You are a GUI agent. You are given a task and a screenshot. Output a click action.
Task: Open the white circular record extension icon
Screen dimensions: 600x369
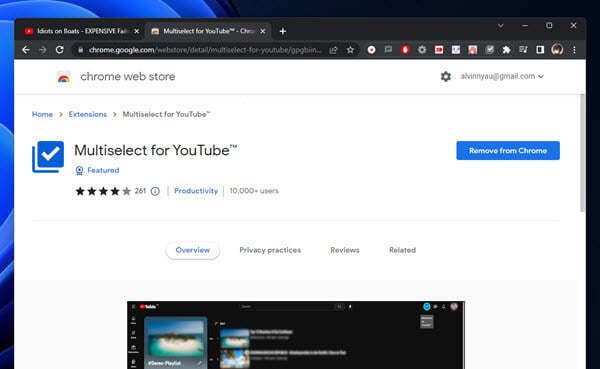(x=371, y=50)
